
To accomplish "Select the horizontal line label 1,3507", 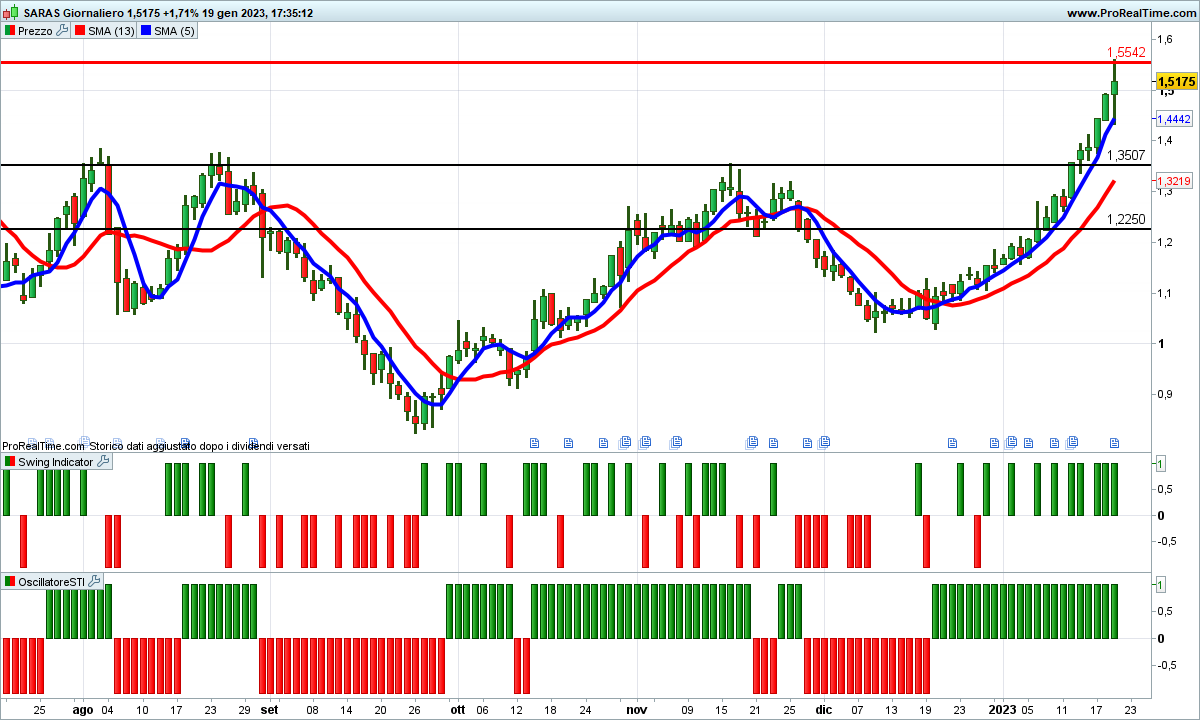I will point(1125,155).
